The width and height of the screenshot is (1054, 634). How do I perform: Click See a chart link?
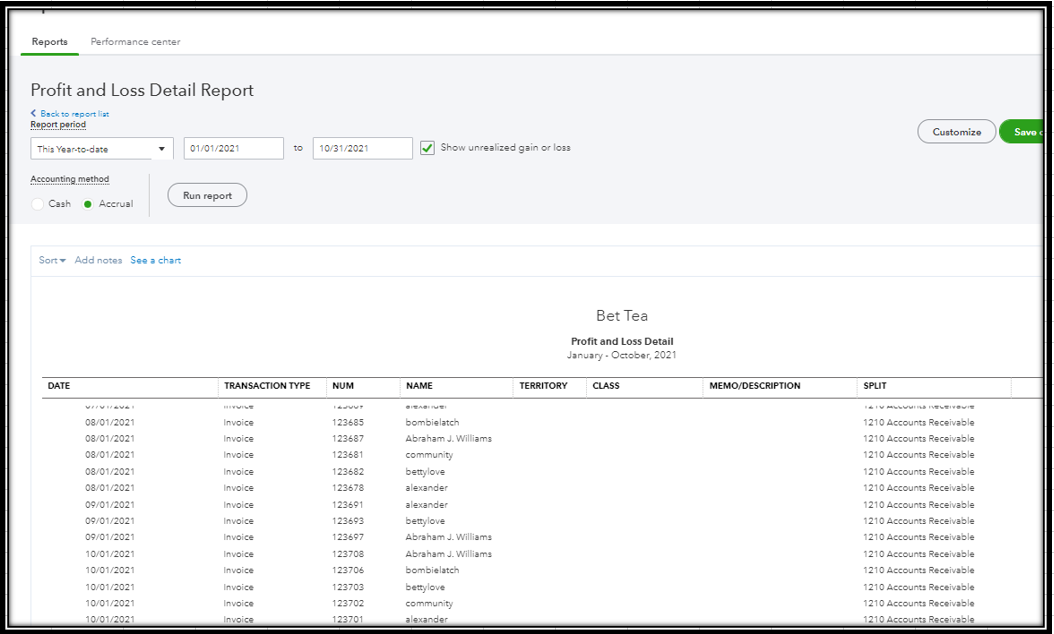click(155, 260)
